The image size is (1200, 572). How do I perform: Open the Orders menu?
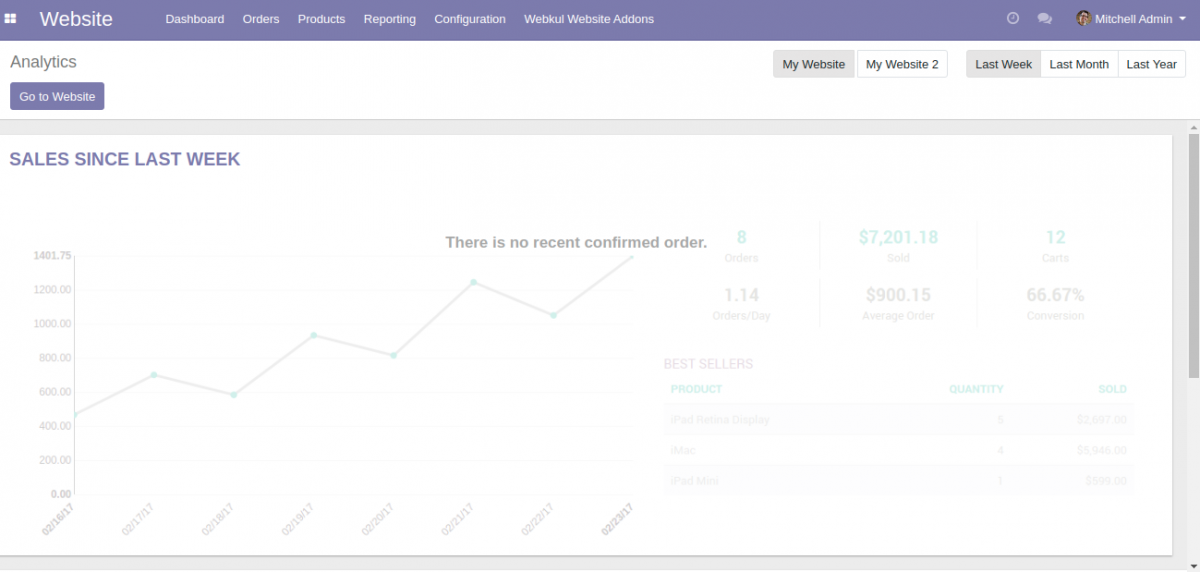261,19
